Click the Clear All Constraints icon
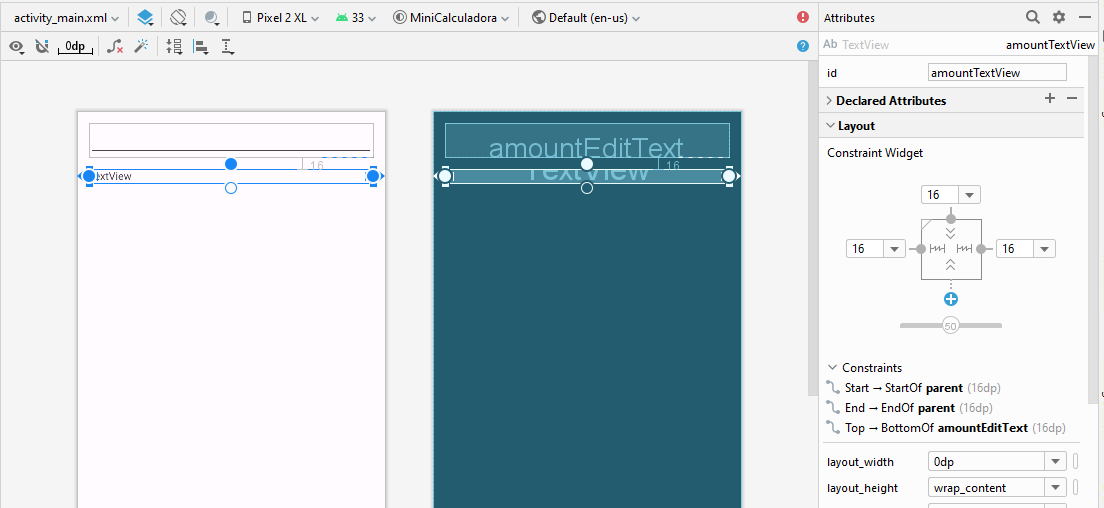 115,46
